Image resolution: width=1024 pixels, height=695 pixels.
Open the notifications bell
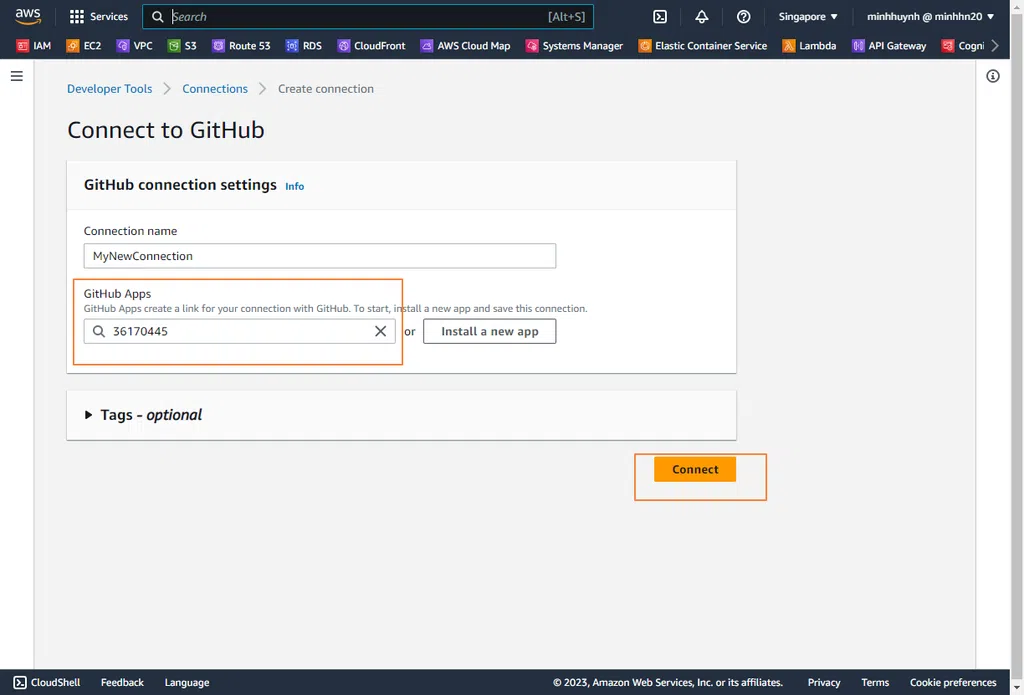[x=702, y=17]
